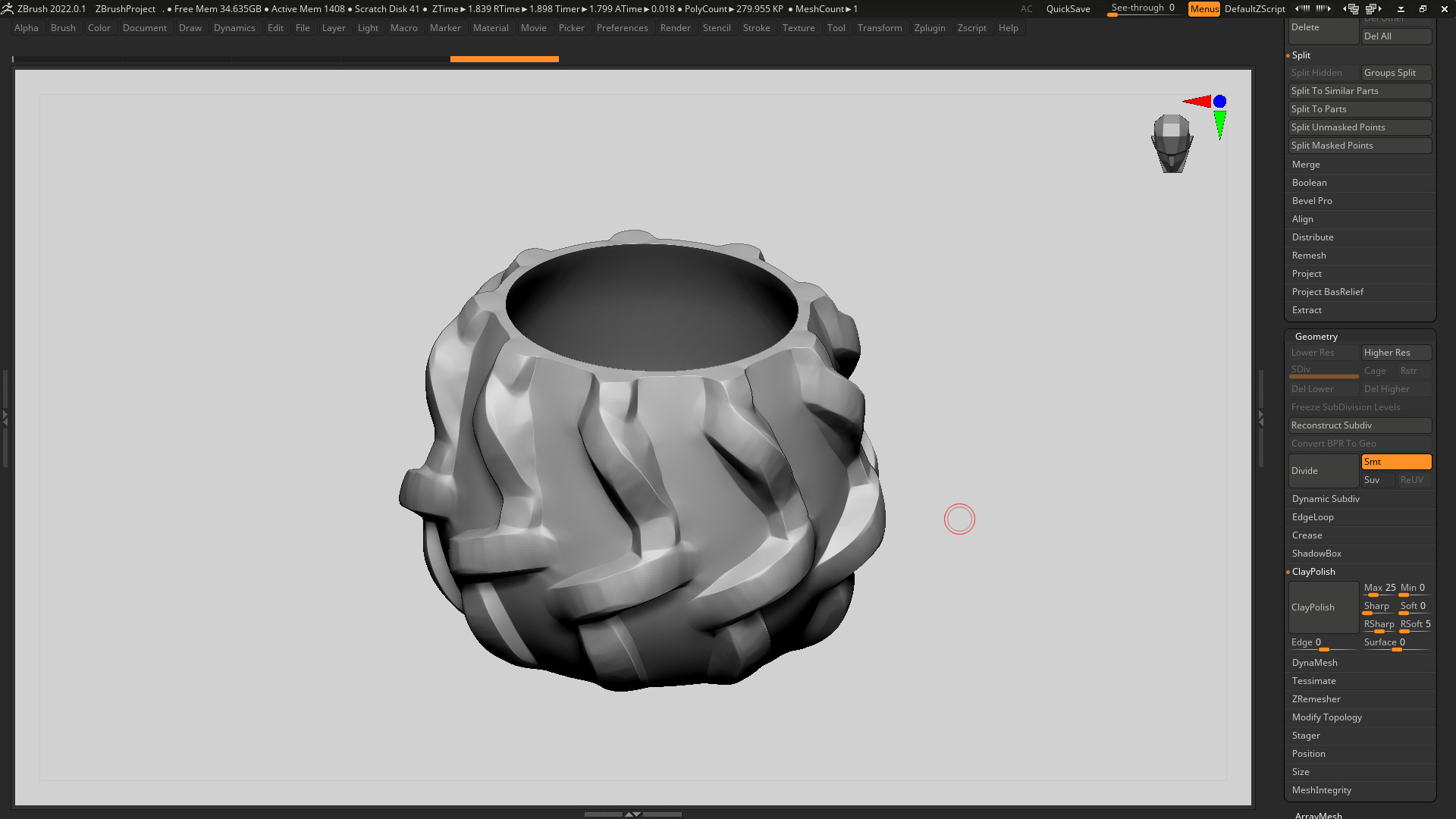Toggle the Smt smoothing option
1456x819 pixels.
(x=1396, y=462)
